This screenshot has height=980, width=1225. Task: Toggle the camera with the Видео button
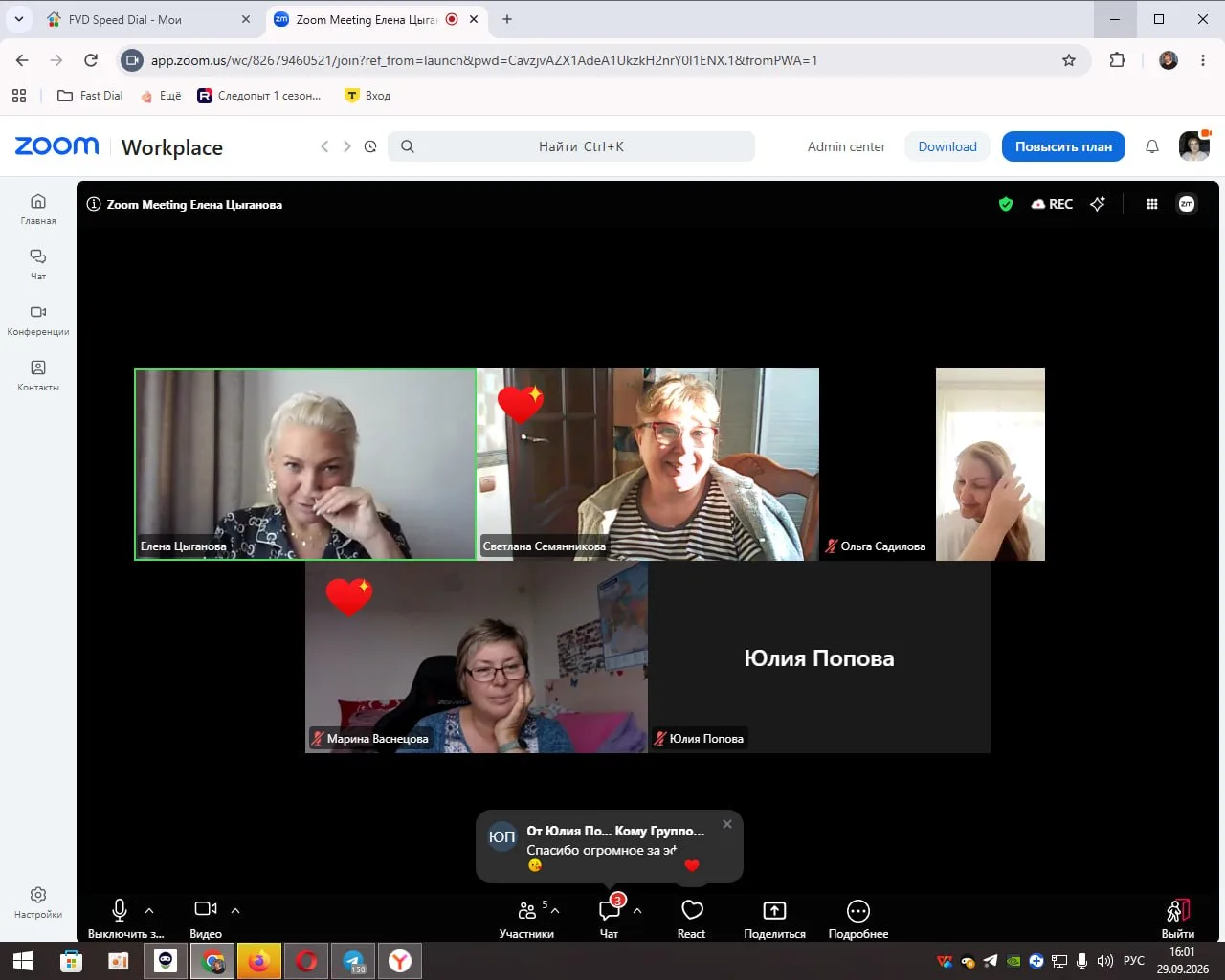point(206,918)
